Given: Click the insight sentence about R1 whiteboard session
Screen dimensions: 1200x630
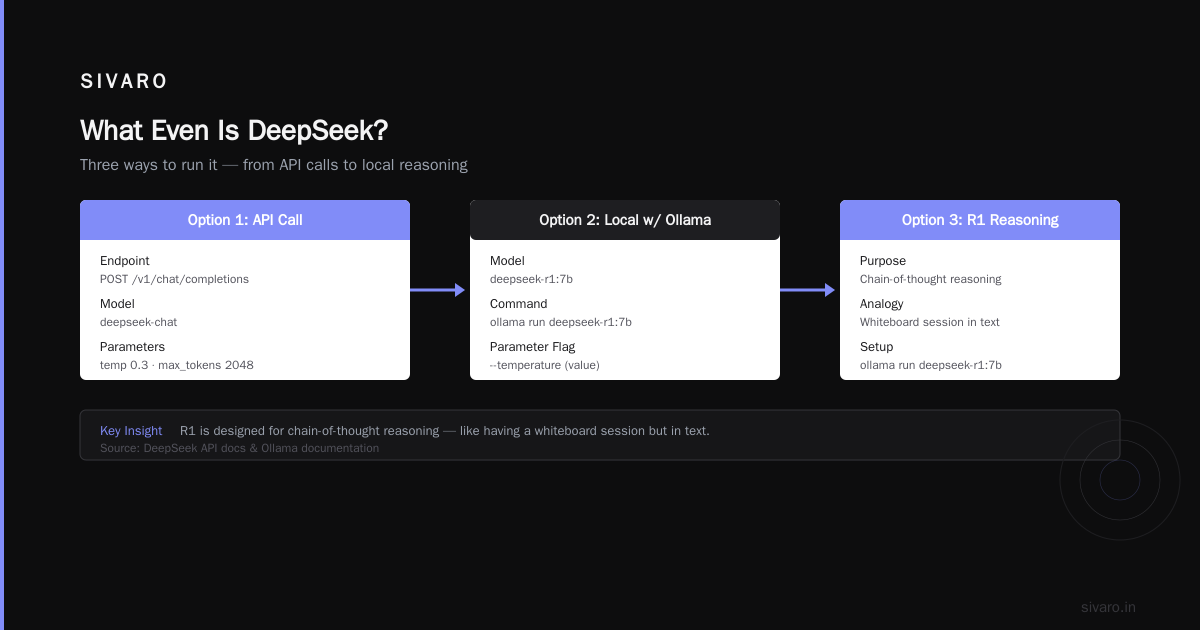Looking at the screenshot, I should pyautogui.click(x=445, y=431).
